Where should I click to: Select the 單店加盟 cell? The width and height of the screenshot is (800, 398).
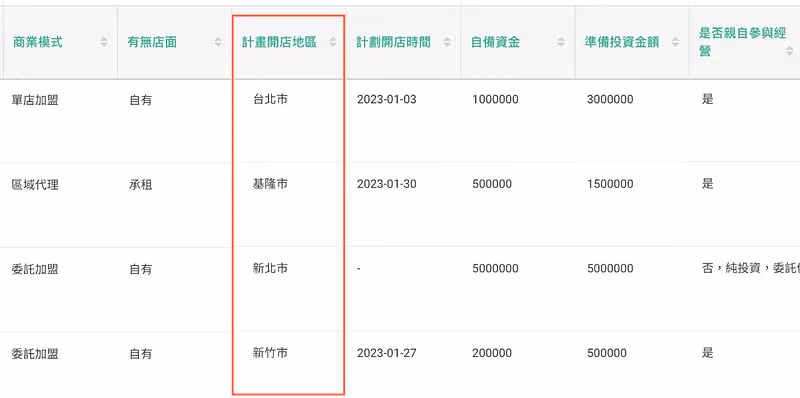[x=35, y=100]
